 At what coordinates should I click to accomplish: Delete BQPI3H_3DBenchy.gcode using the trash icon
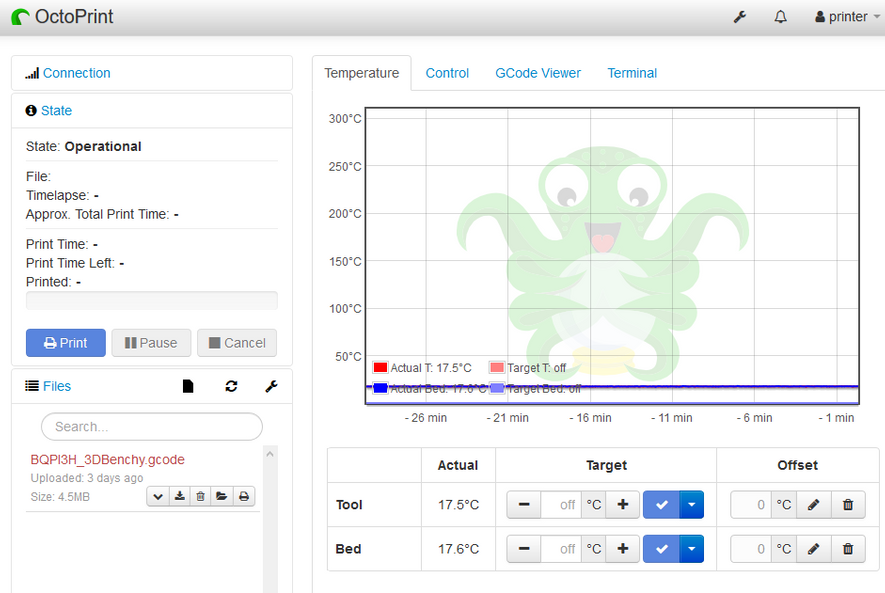coord(201,496)
